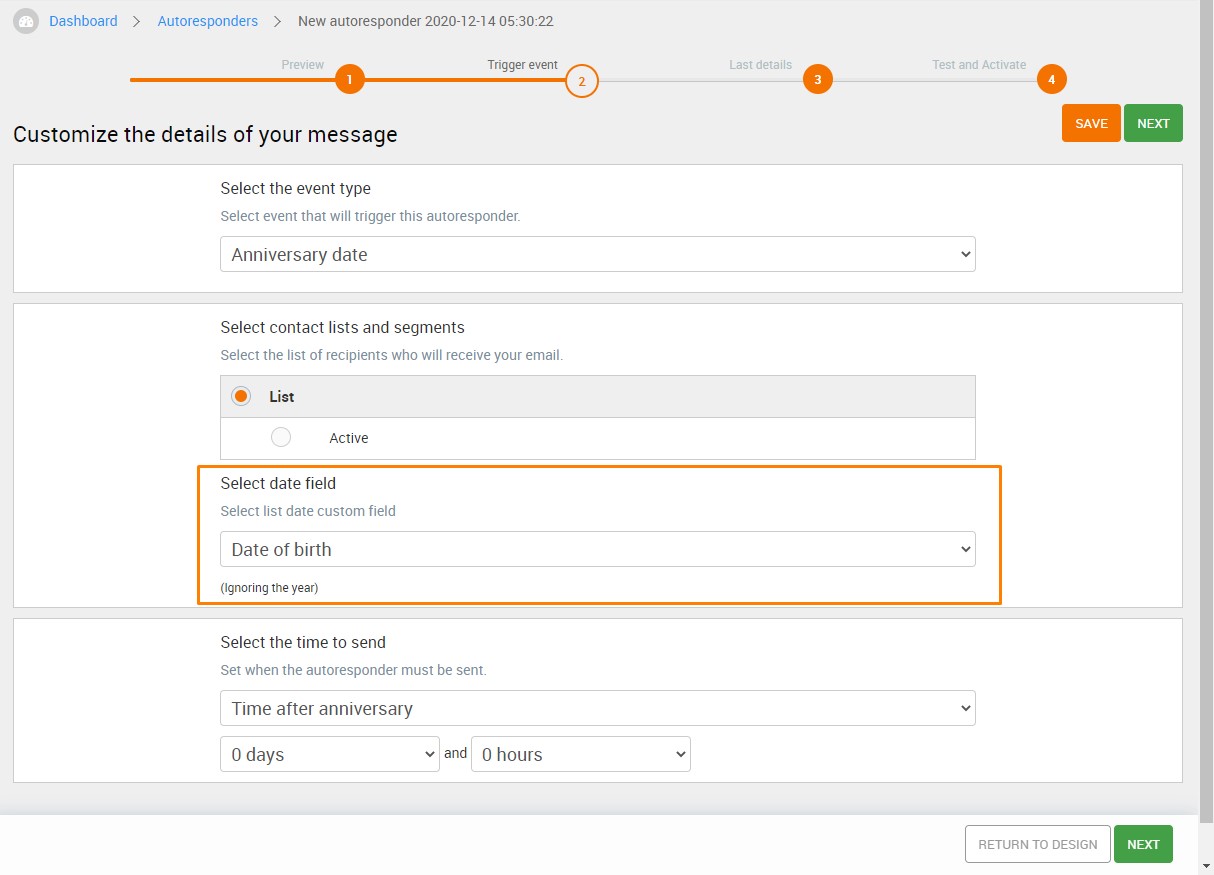The image size is (1214, 875).
Task: Click the Test and Activate step label
Action: pos(979,65)
